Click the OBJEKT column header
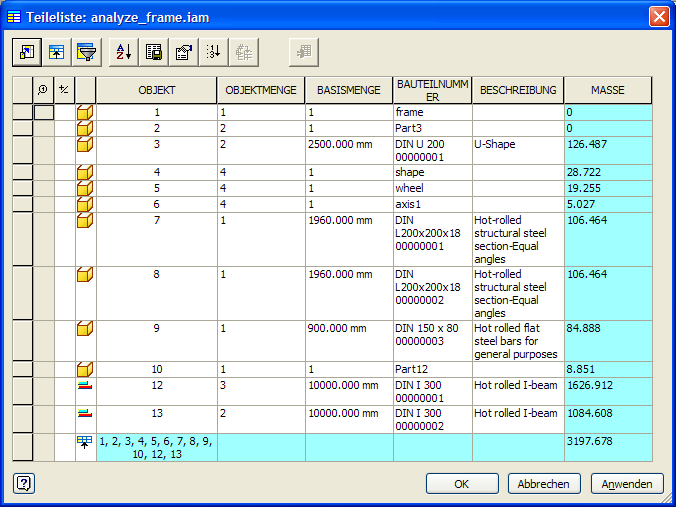This screenshot has width=676, height=507. [x=156, y=90]
